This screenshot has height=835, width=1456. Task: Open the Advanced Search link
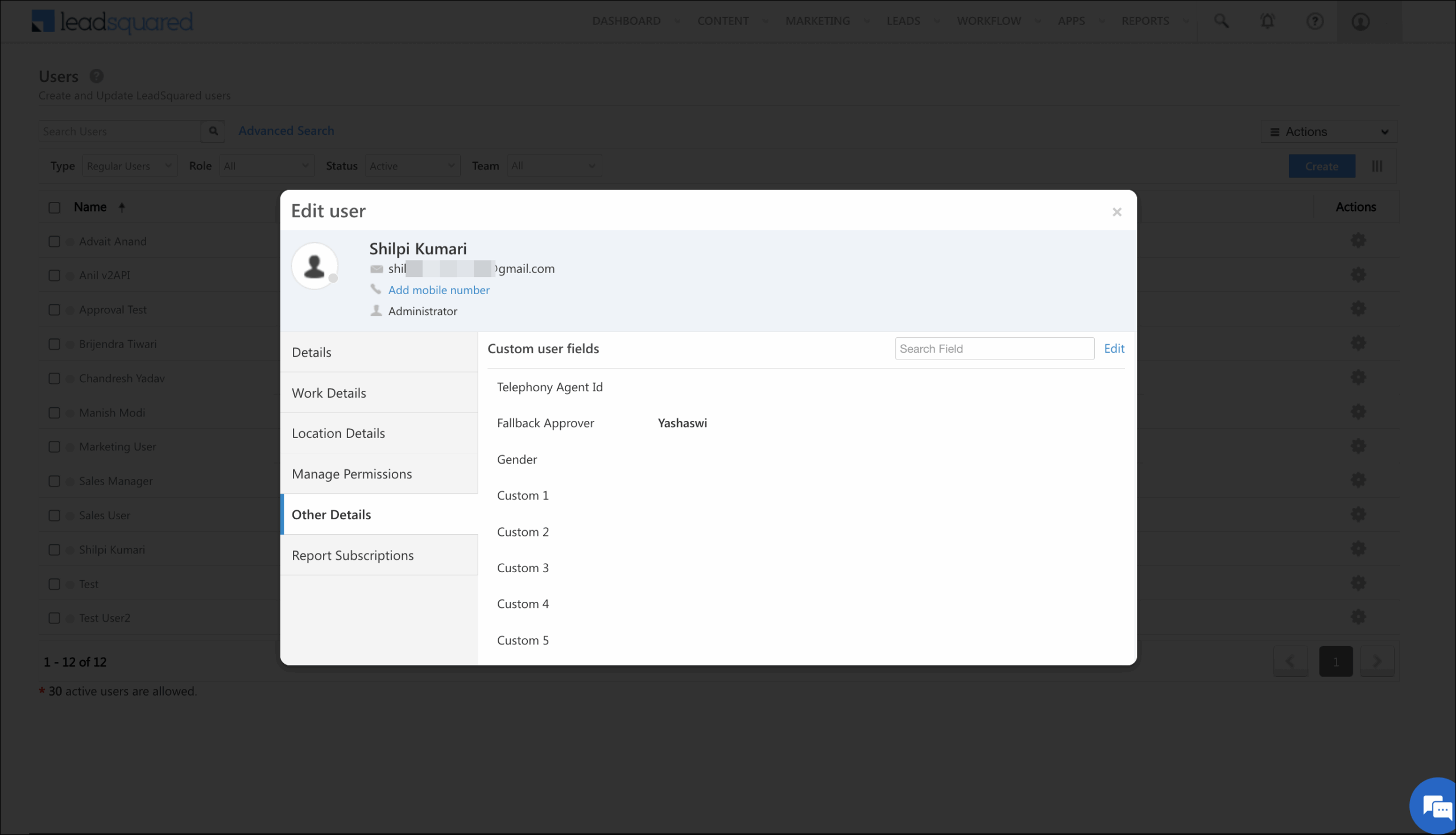286,130
